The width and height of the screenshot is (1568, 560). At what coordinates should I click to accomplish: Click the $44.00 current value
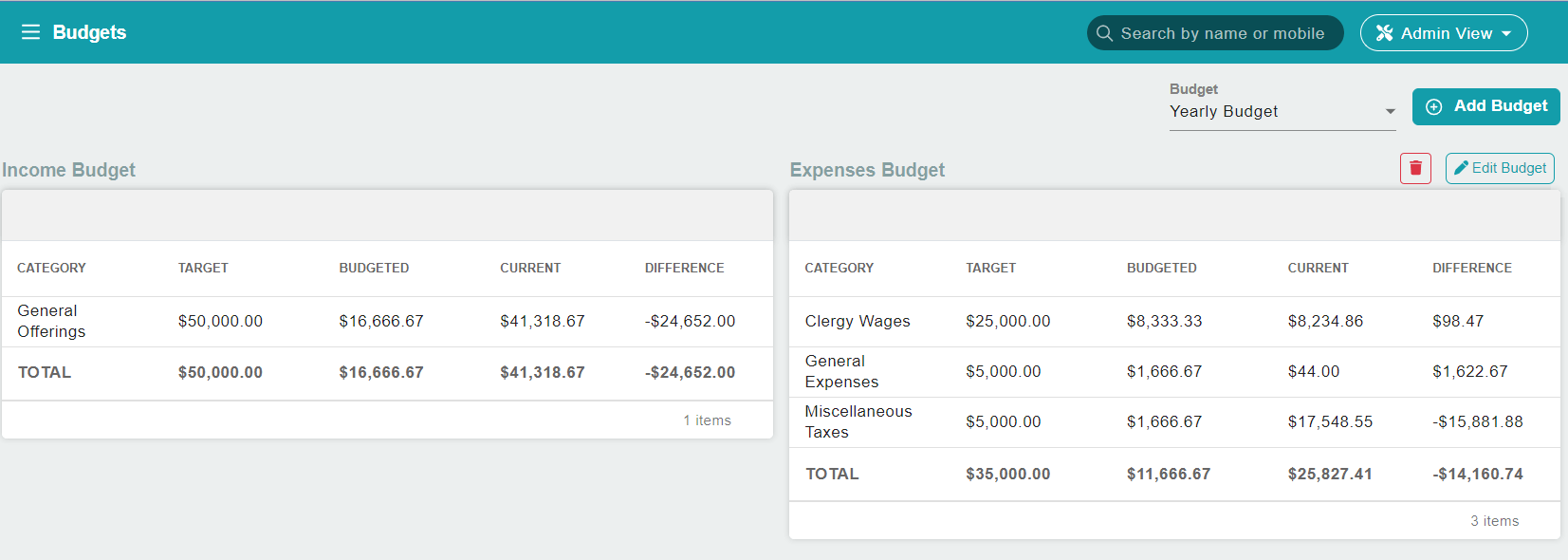tap(1314, 372)
